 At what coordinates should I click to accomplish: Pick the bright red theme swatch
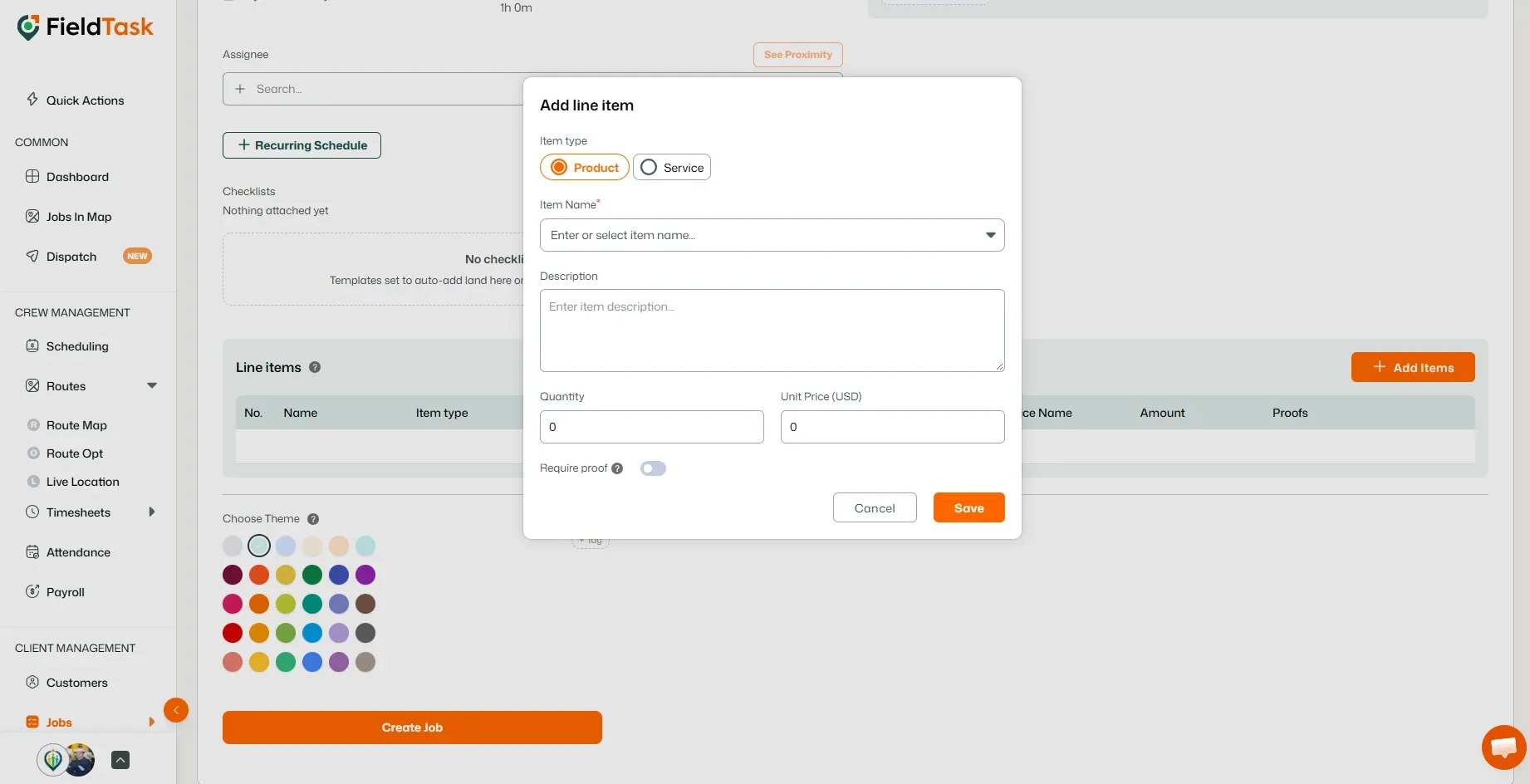(233, 633)
